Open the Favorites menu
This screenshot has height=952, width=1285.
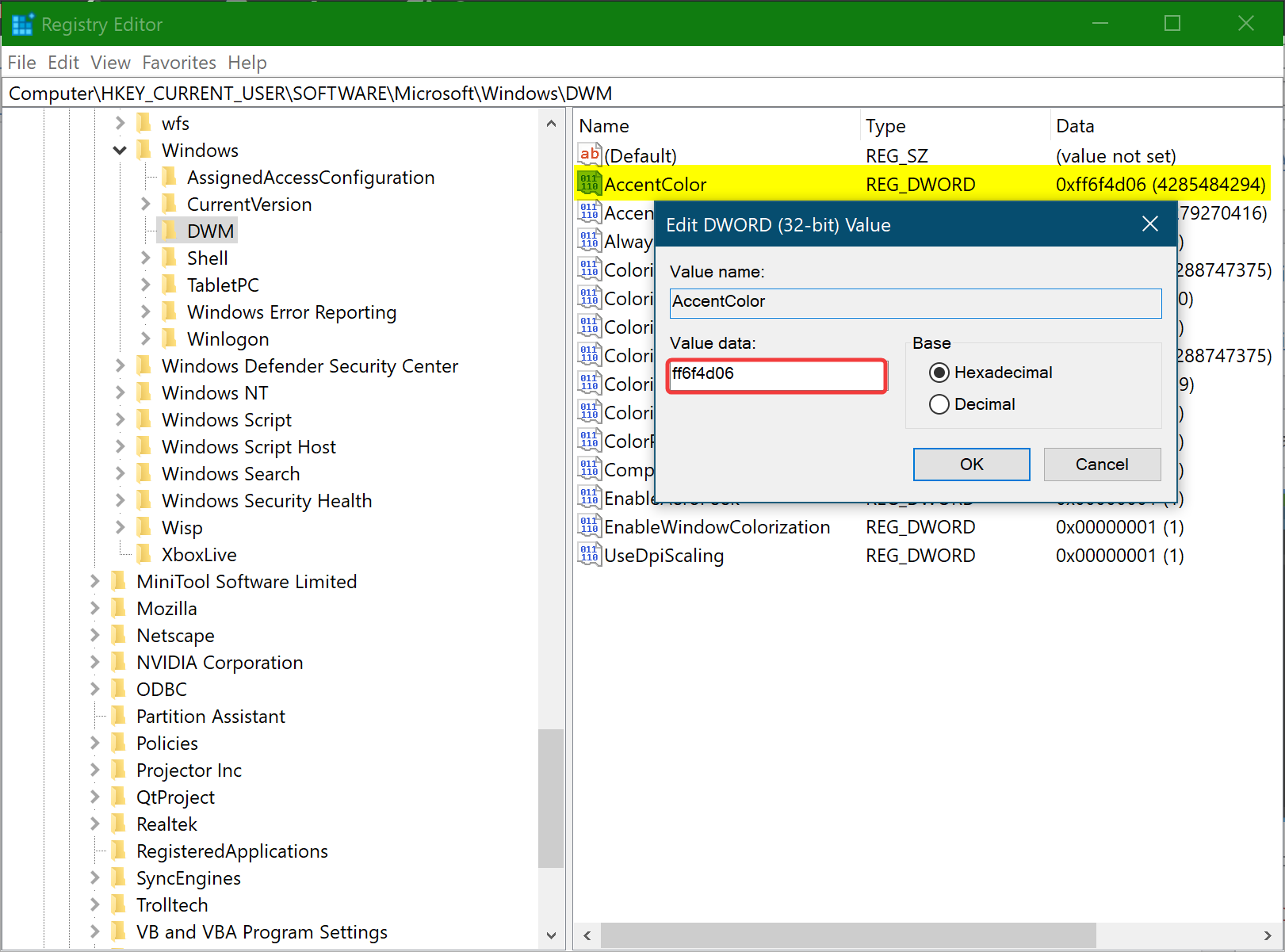[x=179, y=63]
